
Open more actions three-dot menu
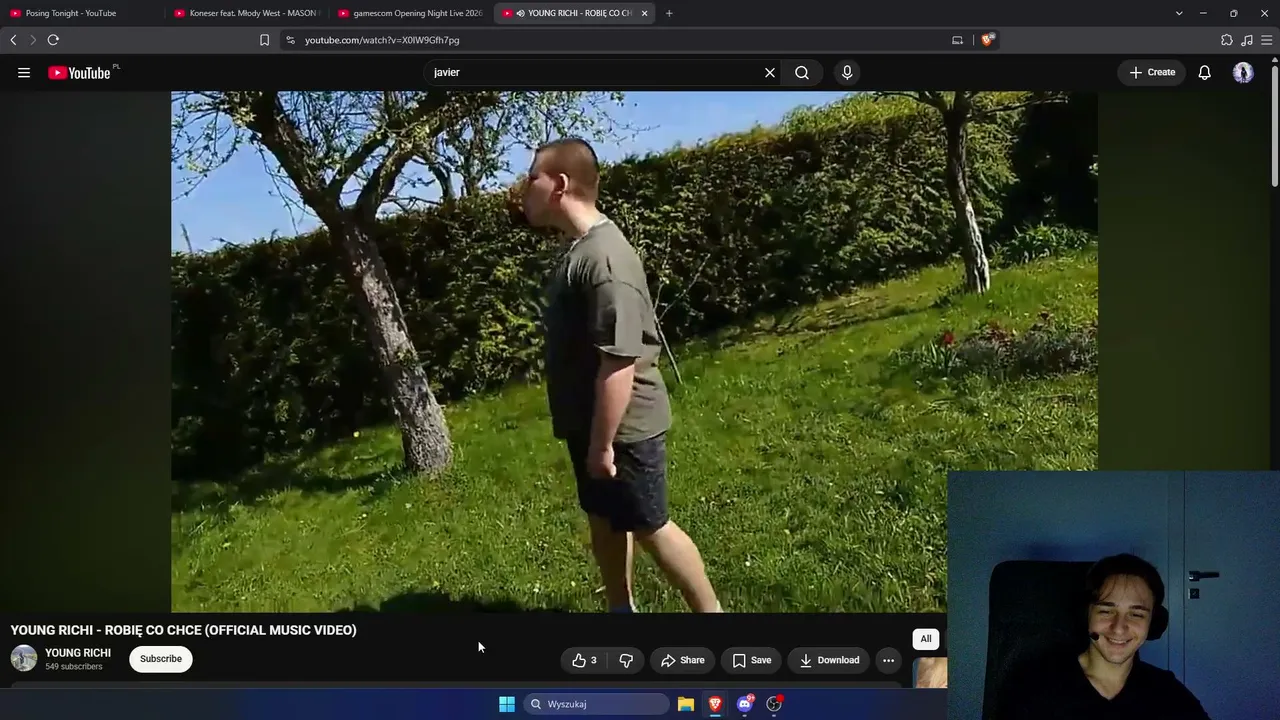tap(888, 660)
